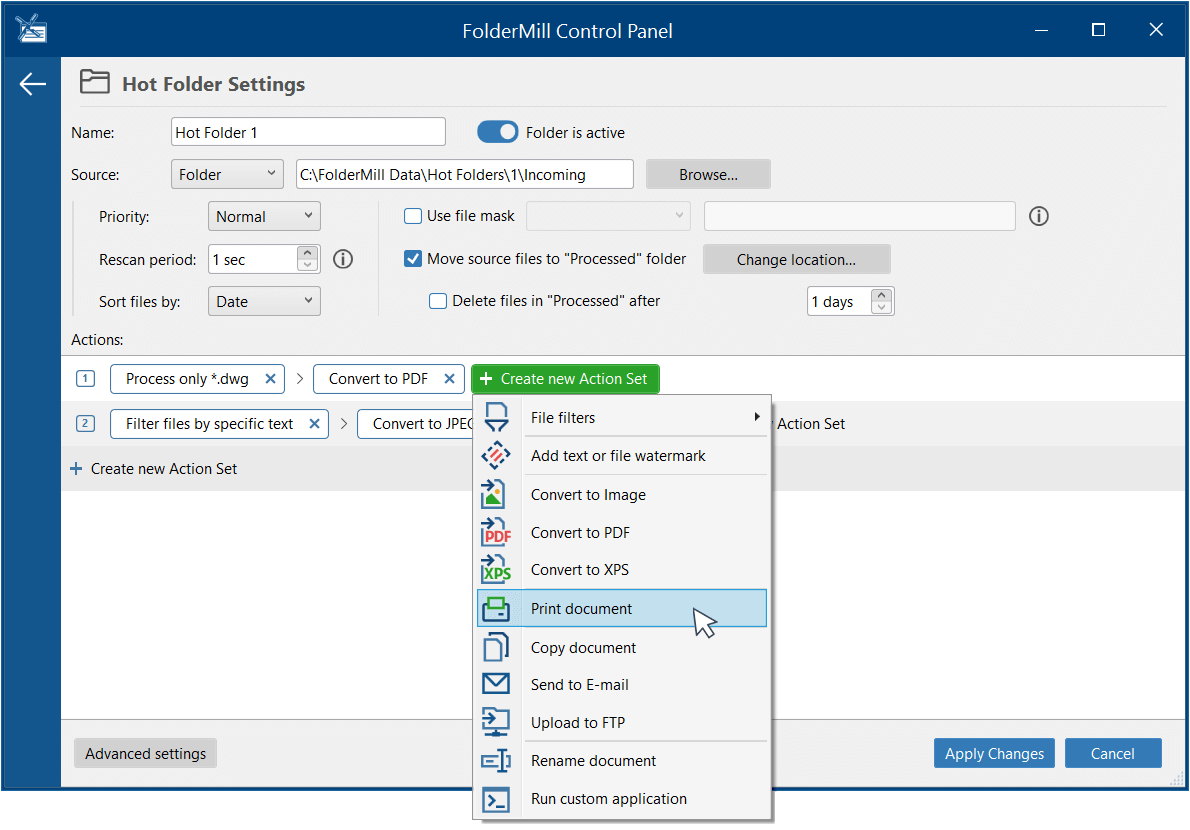
Task: Go back using the left arrow icon
Action: (x=32, y=83)
